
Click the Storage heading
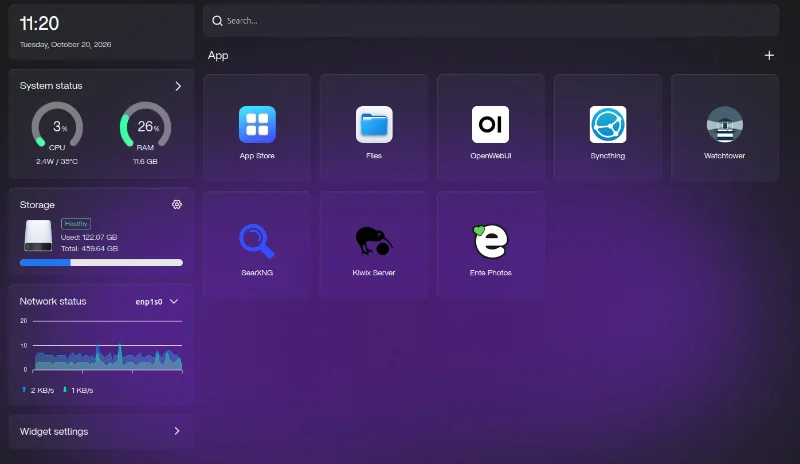tap(37, 205)
